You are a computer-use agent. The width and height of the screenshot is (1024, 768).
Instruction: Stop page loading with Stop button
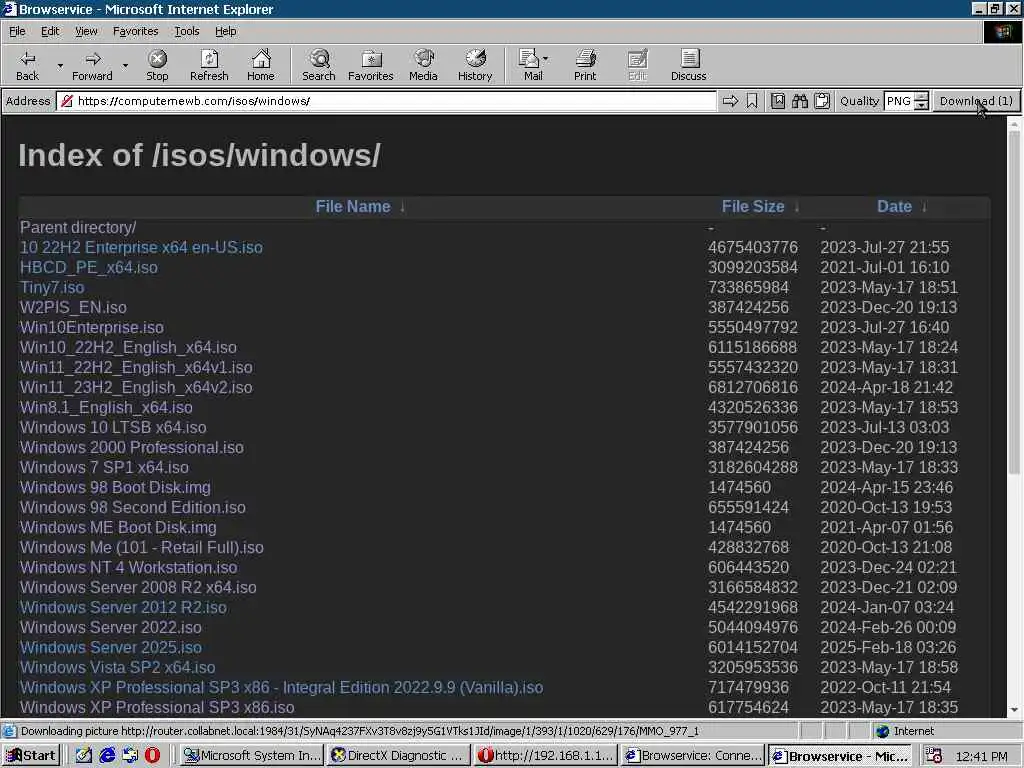(x=157, y=65)
